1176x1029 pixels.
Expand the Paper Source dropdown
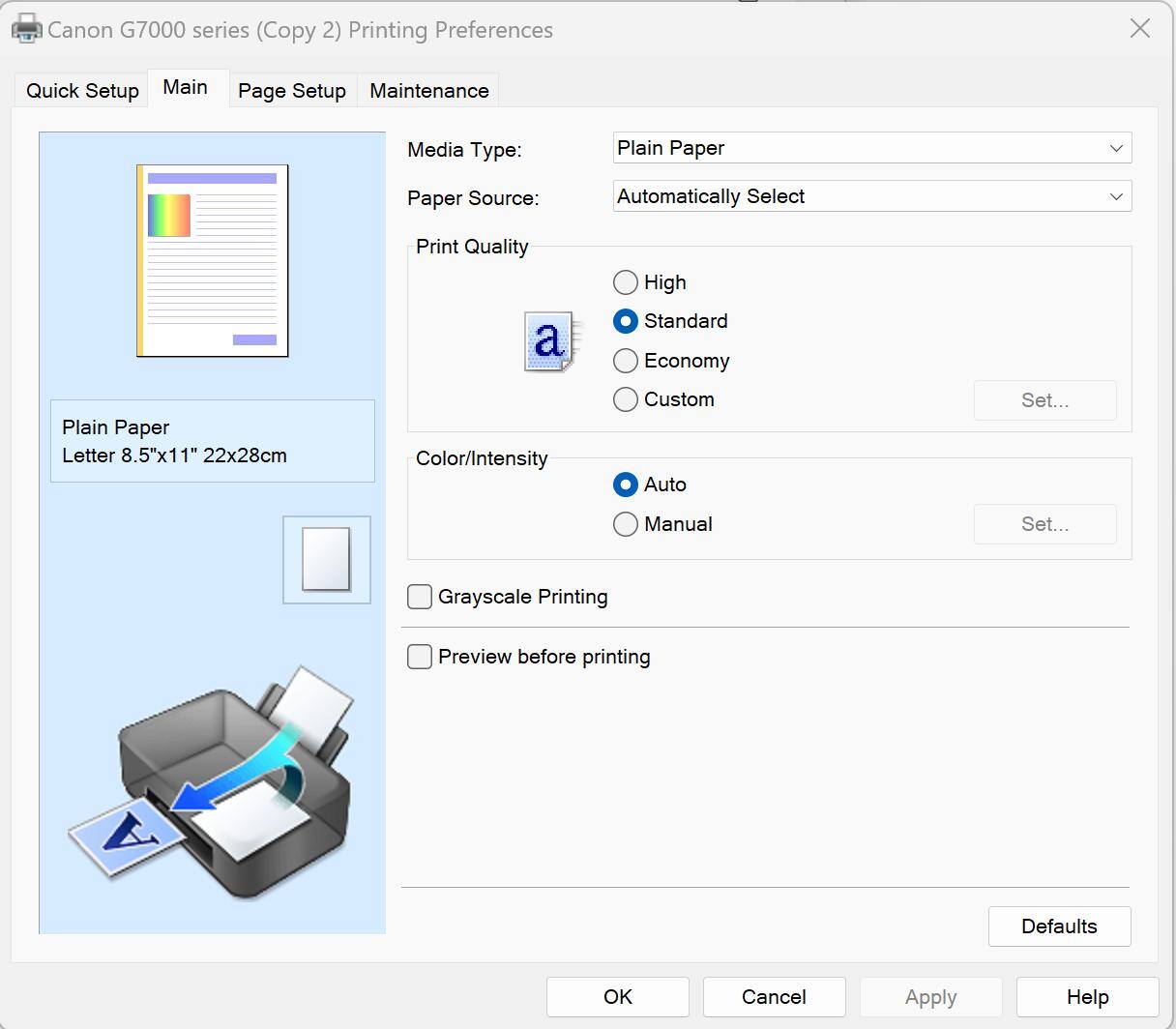pyautogui.click(x=871, y=196)
